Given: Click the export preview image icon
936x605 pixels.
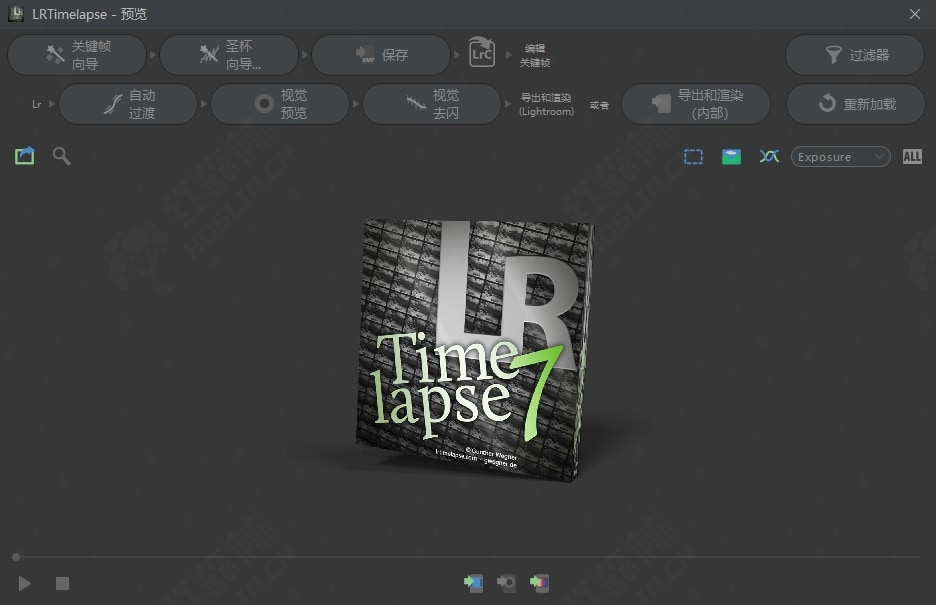Looking at the screenshot, I should coord(24,156).
